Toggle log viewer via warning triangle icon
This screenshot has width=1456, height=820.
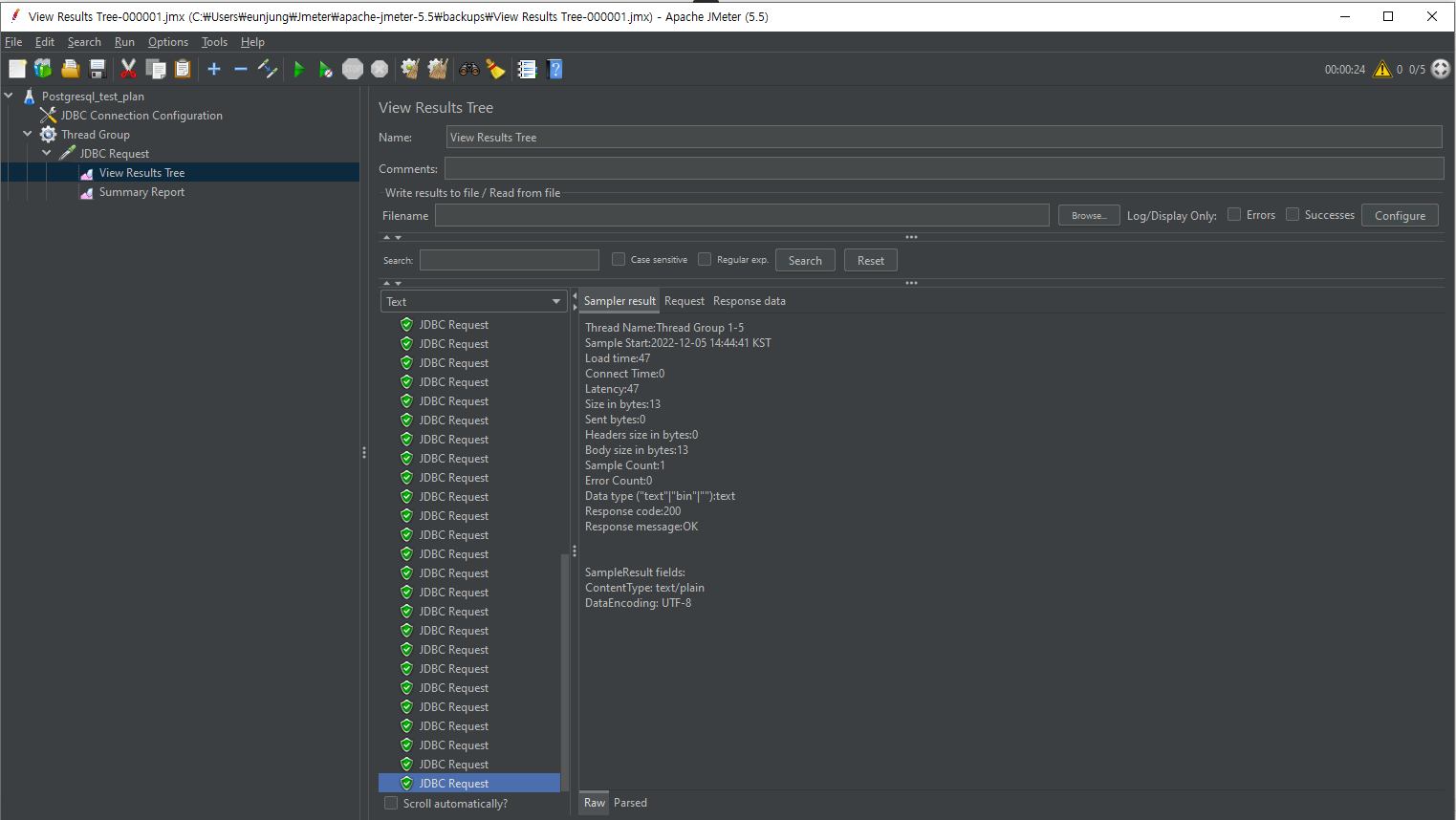[x=1382, y=69]
